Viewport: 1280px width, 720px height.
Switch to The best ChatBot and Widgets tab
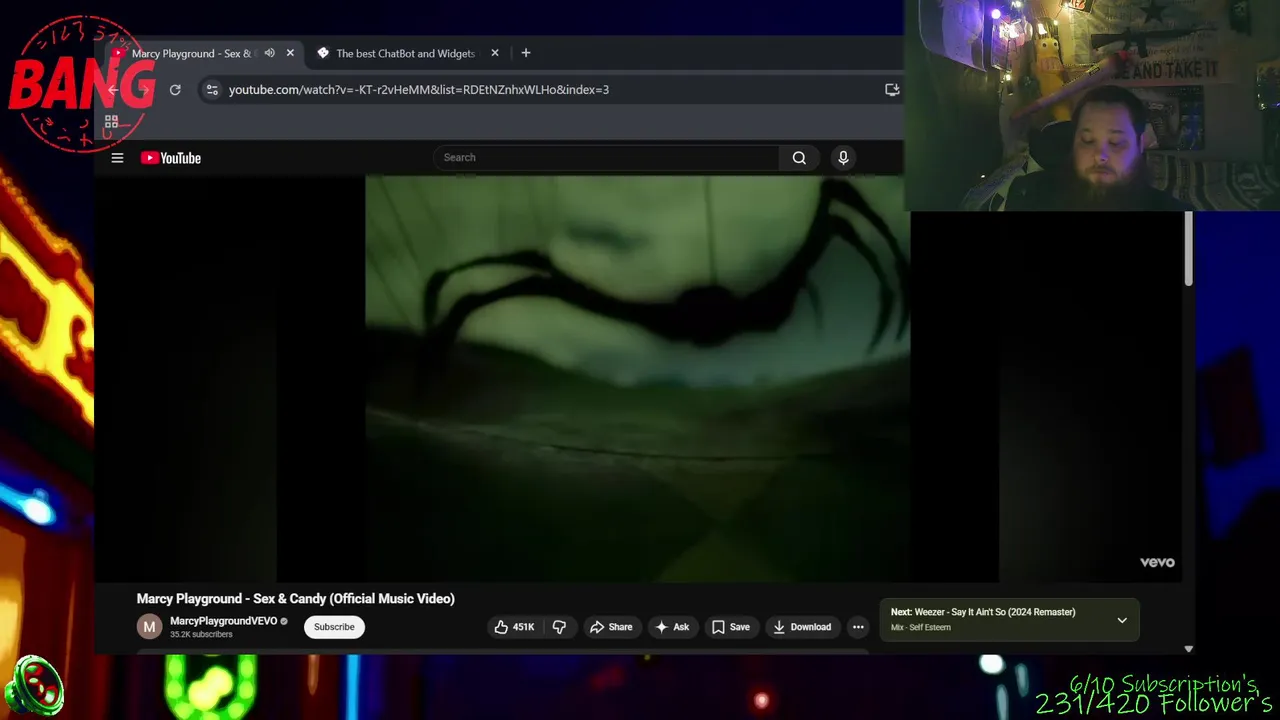(405, 53)
